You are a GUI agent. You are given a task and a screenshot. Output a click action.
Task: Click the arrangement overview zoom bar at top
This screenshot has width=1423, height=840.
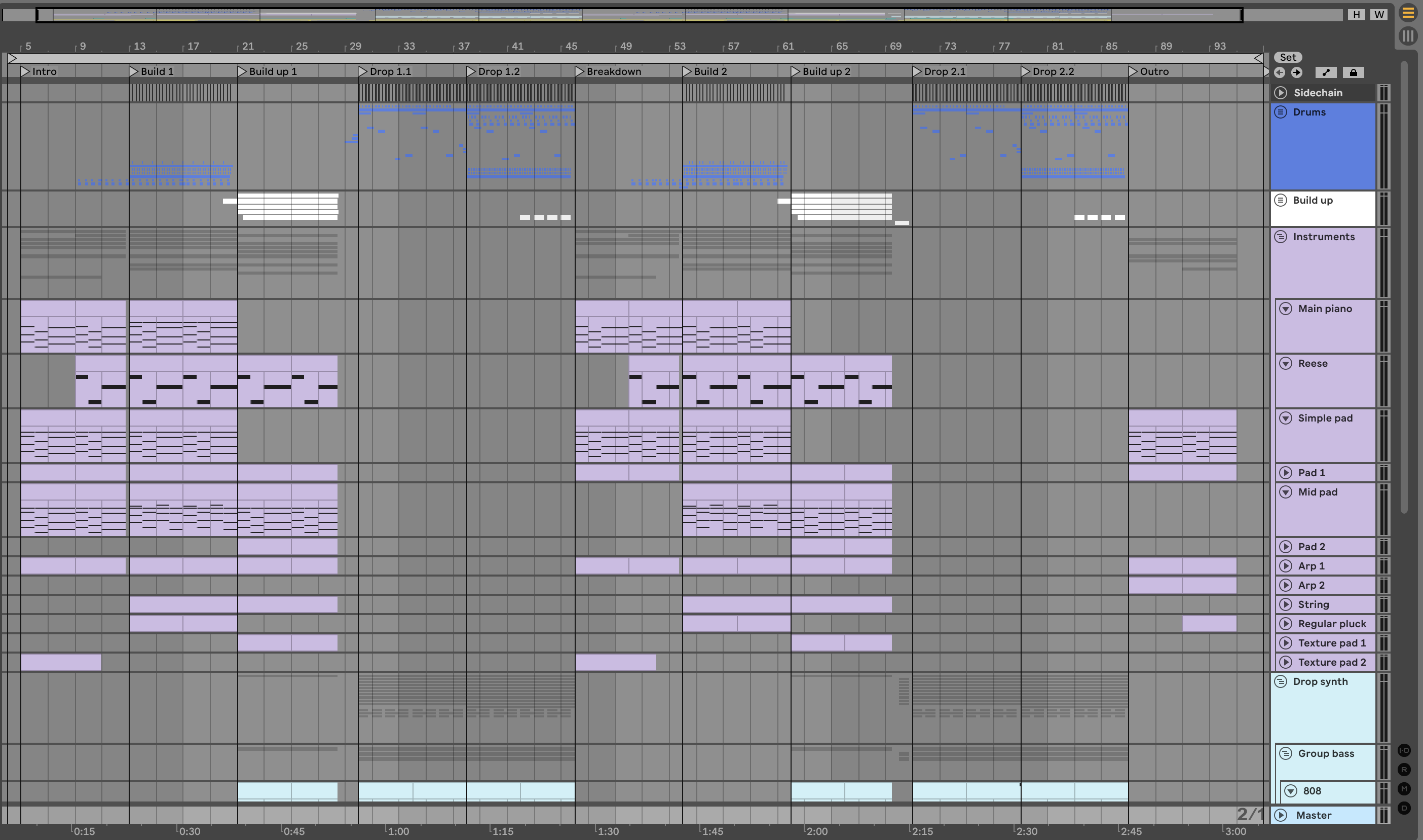pos(639,15)
